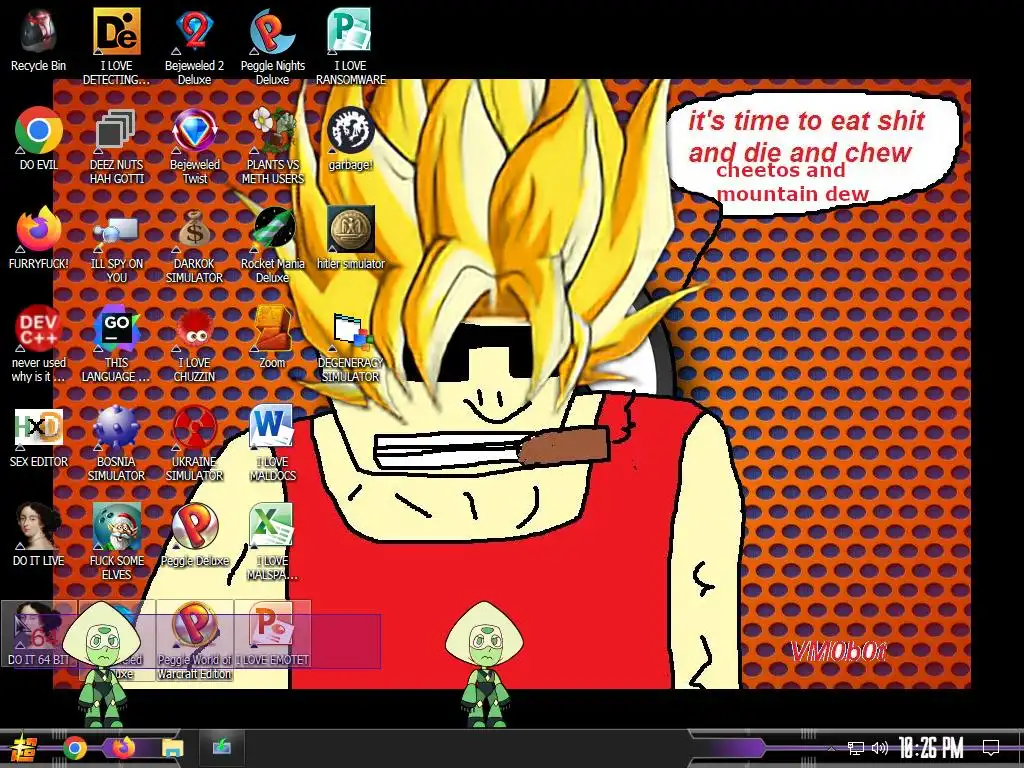The width and height of the screenshot is (1024, 768).
Task: Launch Peggle Nights Deluxe shortcut
Action: click(x=272, y=47)
